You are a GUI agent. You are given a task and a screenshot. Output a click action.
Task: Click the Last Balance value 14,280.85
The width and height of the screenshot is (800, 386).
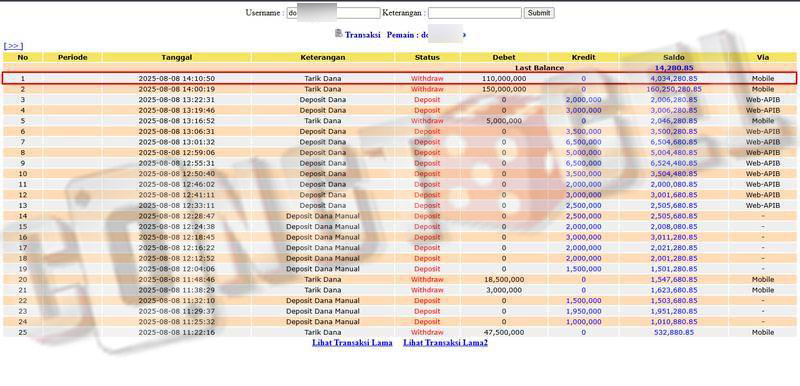click(673, 68)
